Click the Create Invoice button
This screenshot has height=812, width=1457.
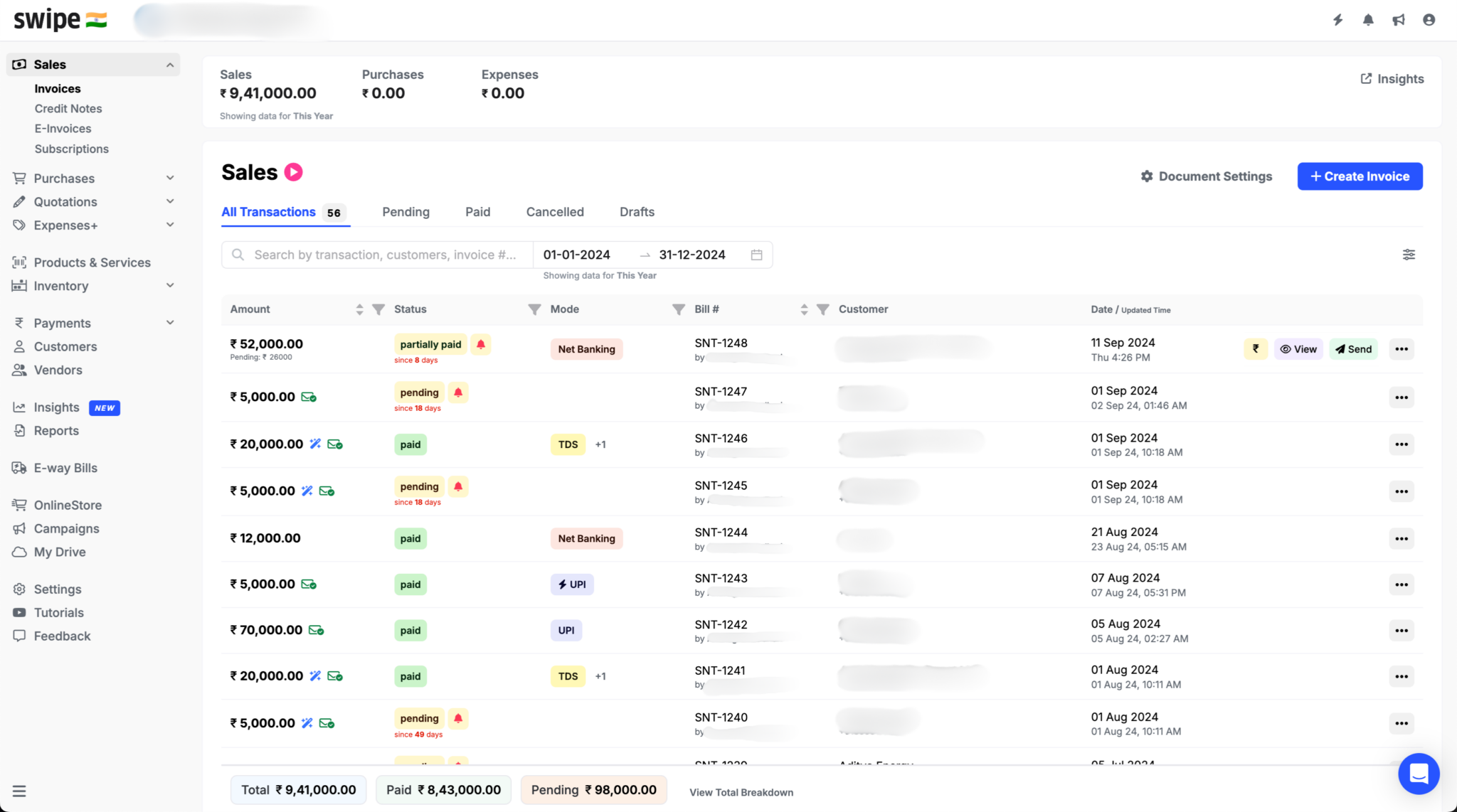click(1360, 176)
